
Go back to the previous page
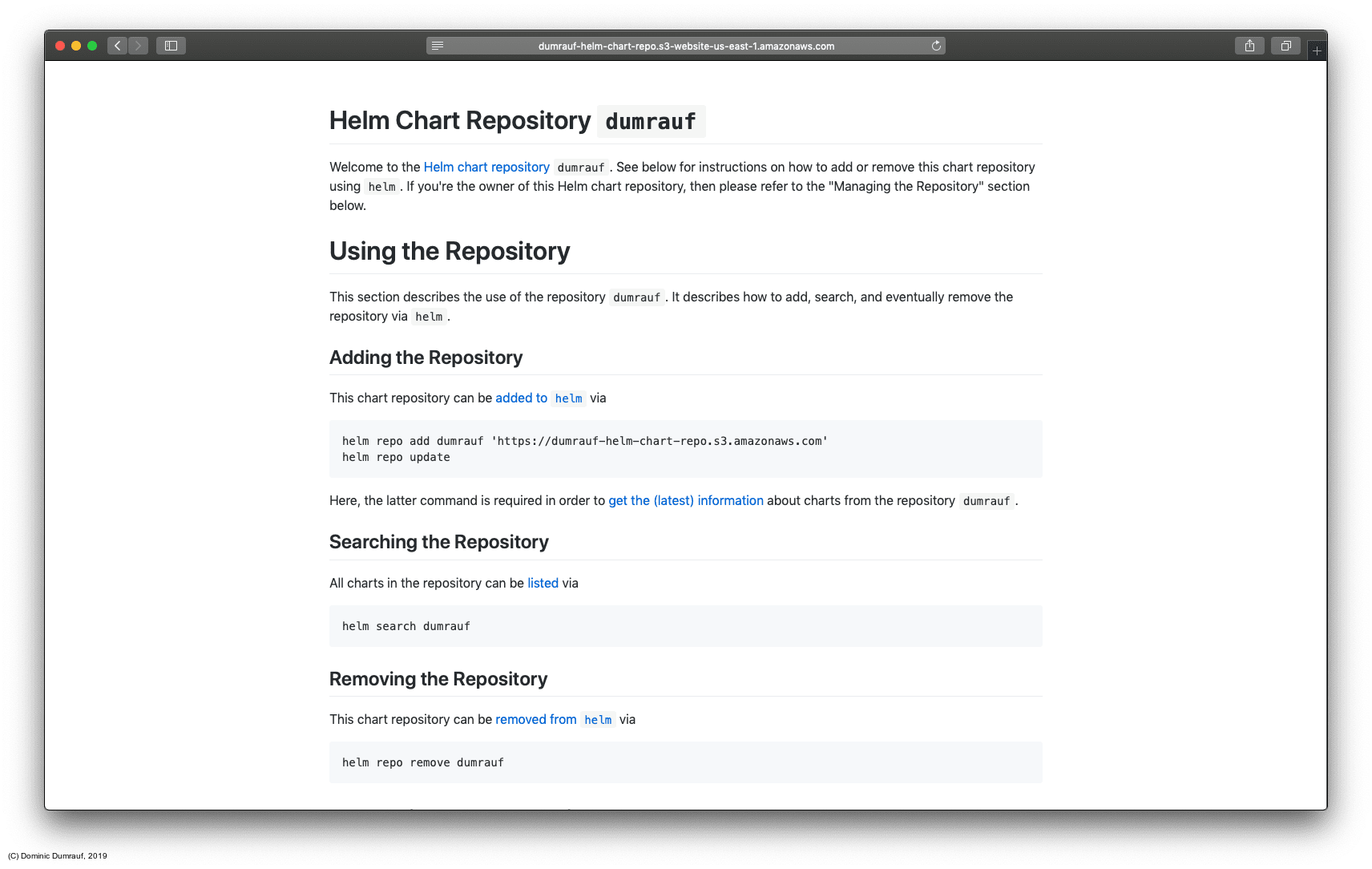click(x=117, y=46)
